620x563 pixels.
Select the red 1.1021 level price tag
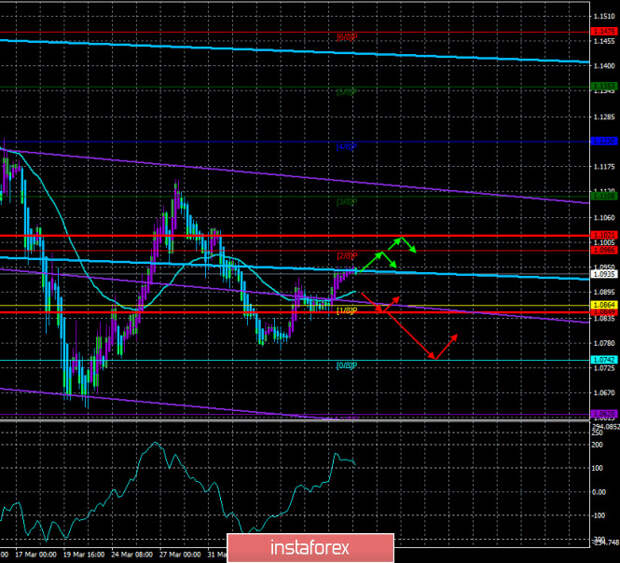[x=604, y=235]
